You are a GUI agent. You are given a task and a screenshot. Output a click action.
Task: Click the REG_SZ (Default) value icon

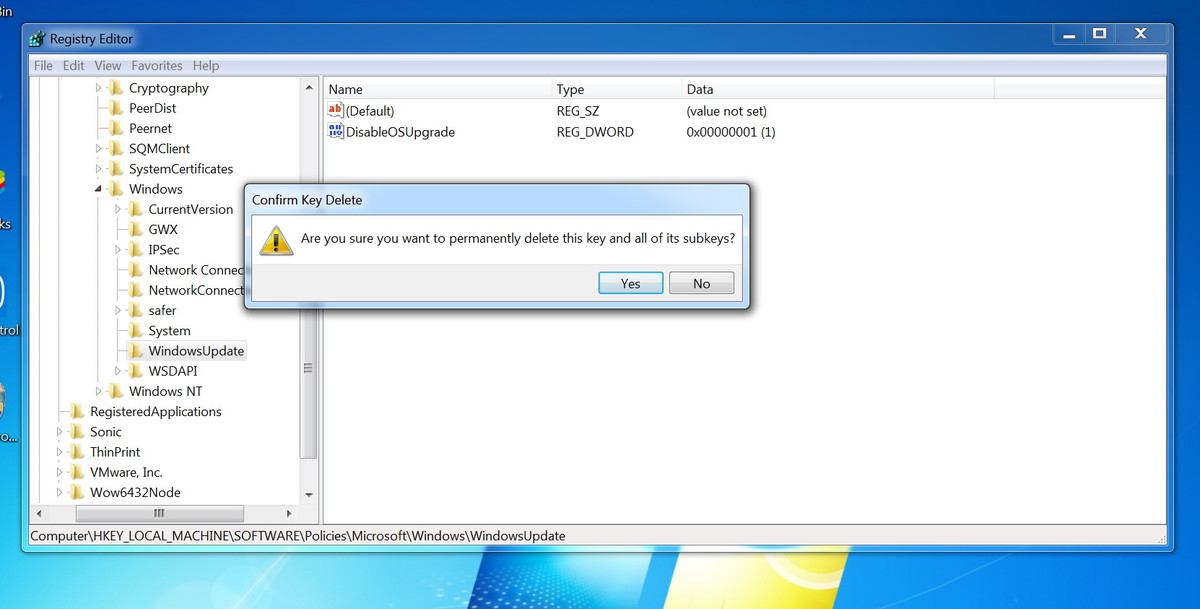tap(336, 110)
